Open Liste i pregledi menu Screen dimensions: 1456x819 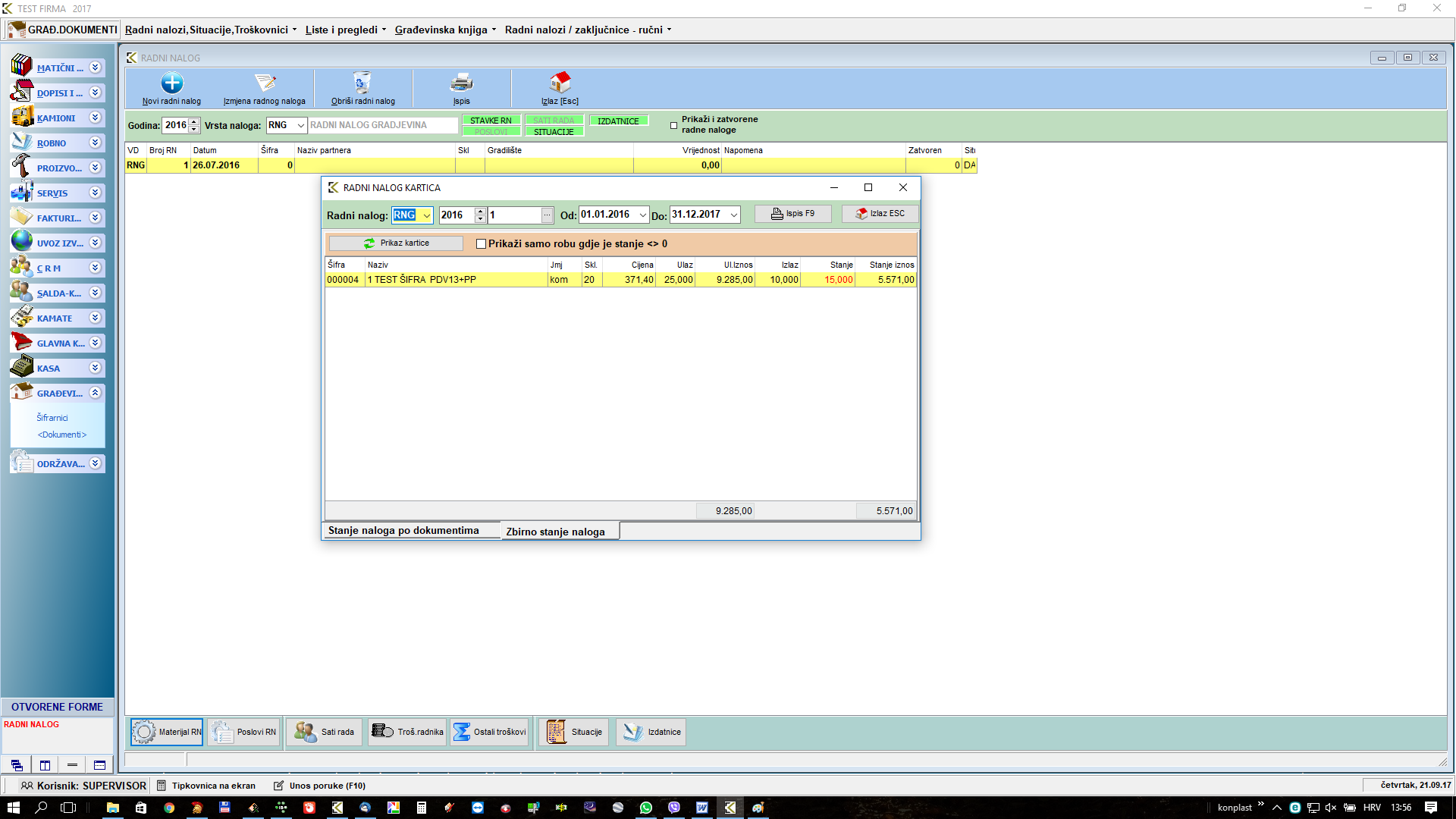(346, 30)
